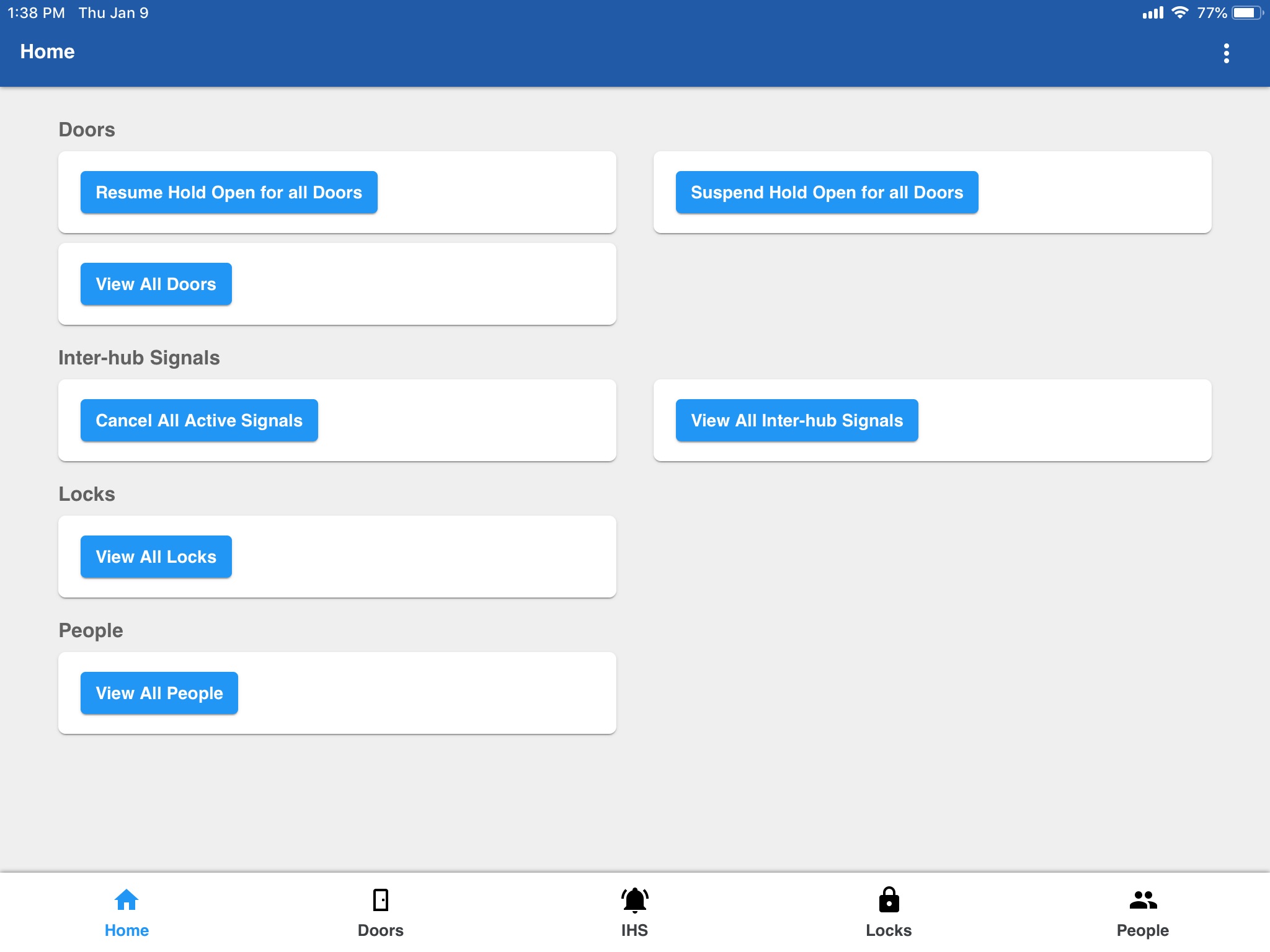Viewport: 1270px width, 952px height.
Task: Expand the Doors section
Action: [87, 128]
